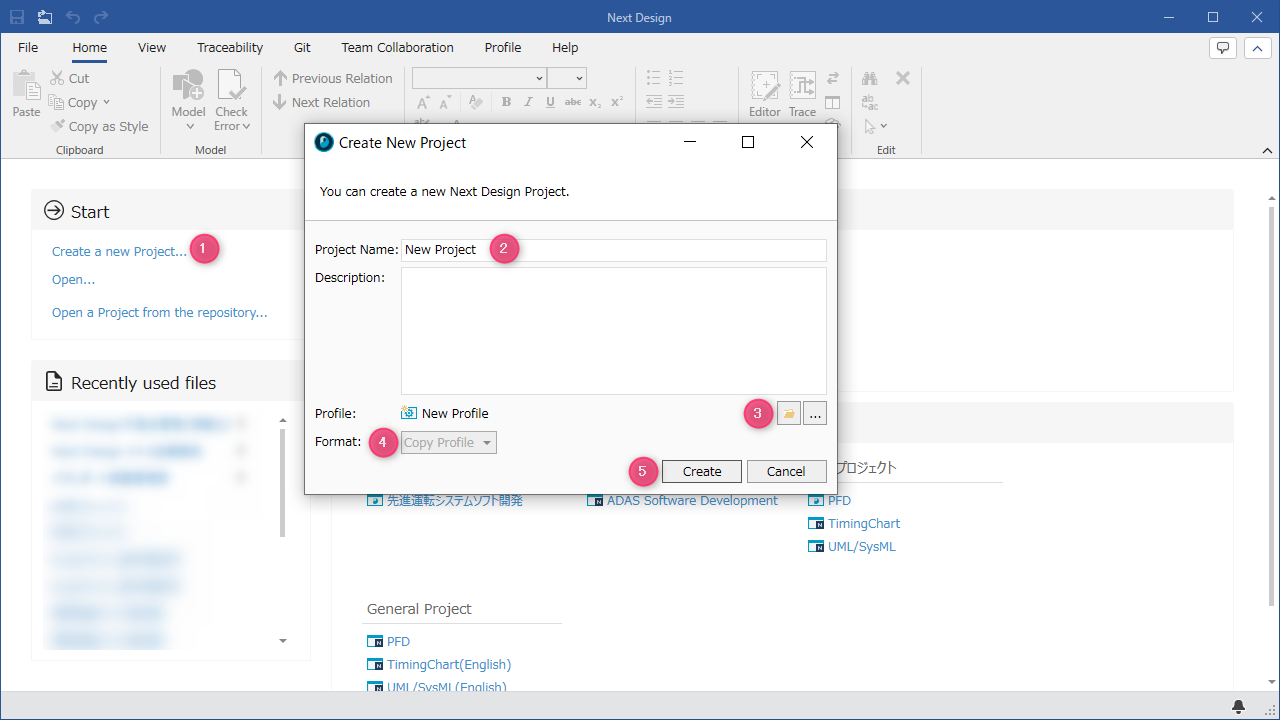Click the shrink font size icon
The height and width of the screenshot is (720, 1280).
pos(447,102)
